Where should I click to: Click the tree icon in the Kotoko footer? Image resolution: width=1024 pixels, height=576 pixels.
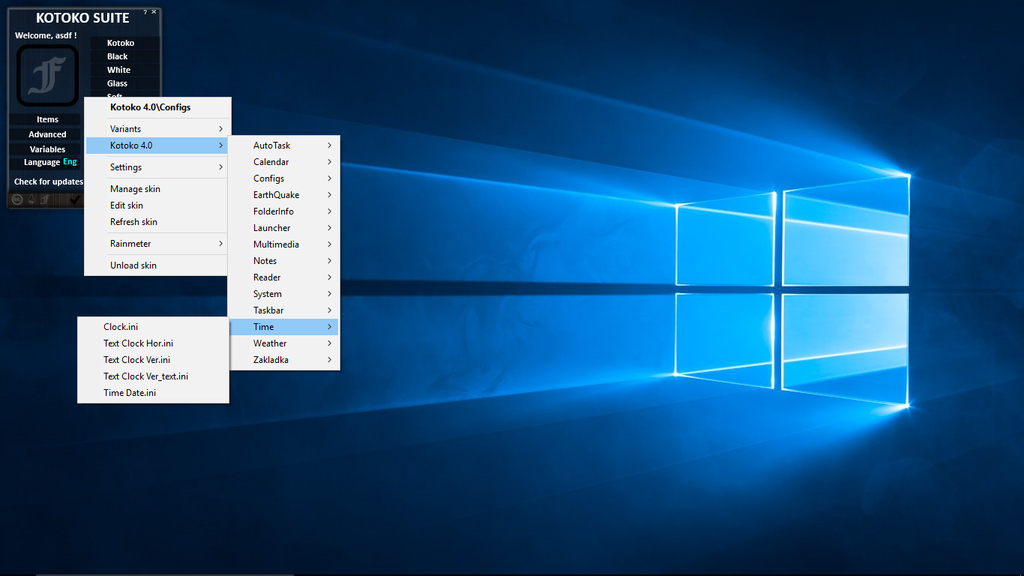coord(31,200)
